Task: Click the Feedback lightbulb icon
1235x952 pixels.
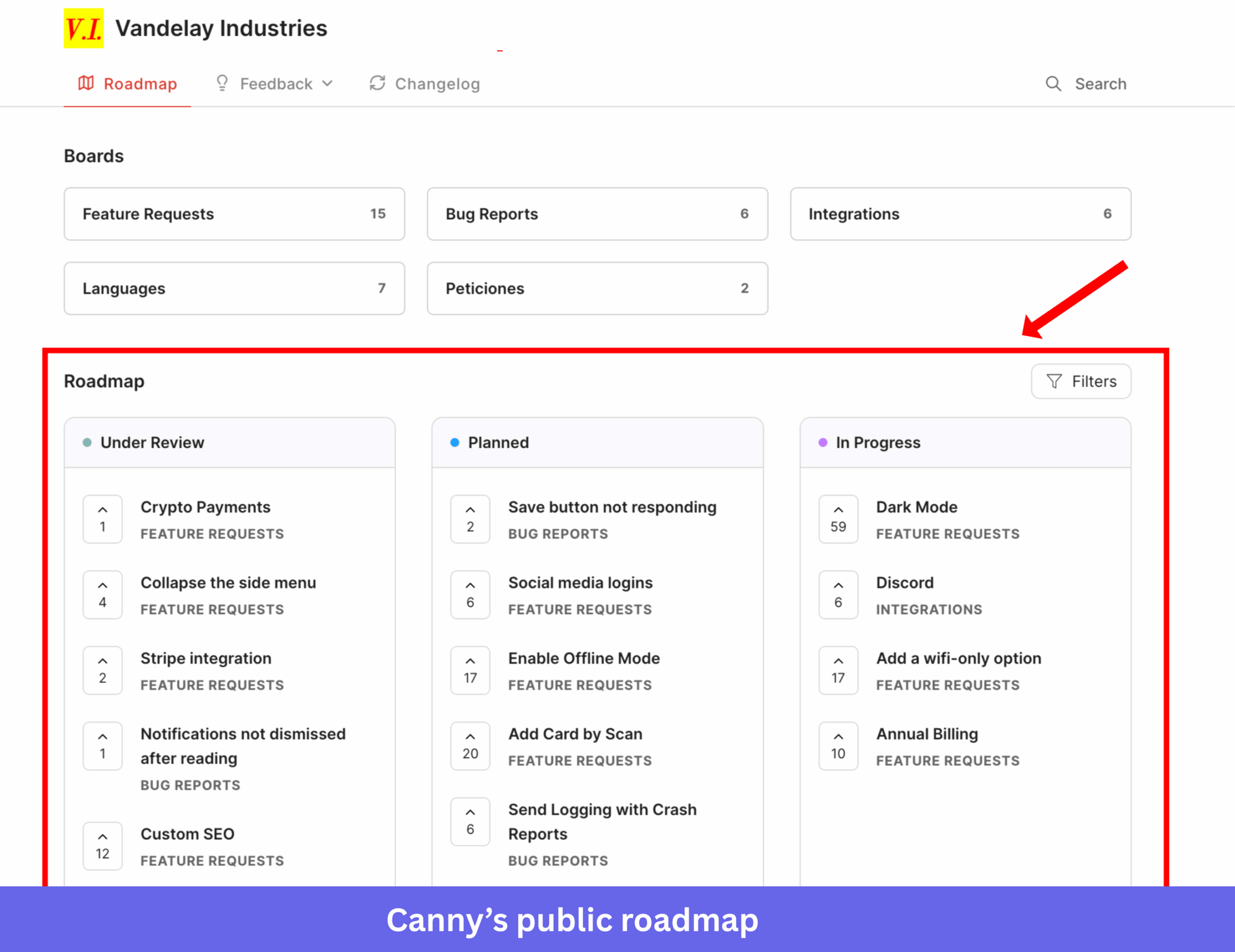Action: pos(221,83)
